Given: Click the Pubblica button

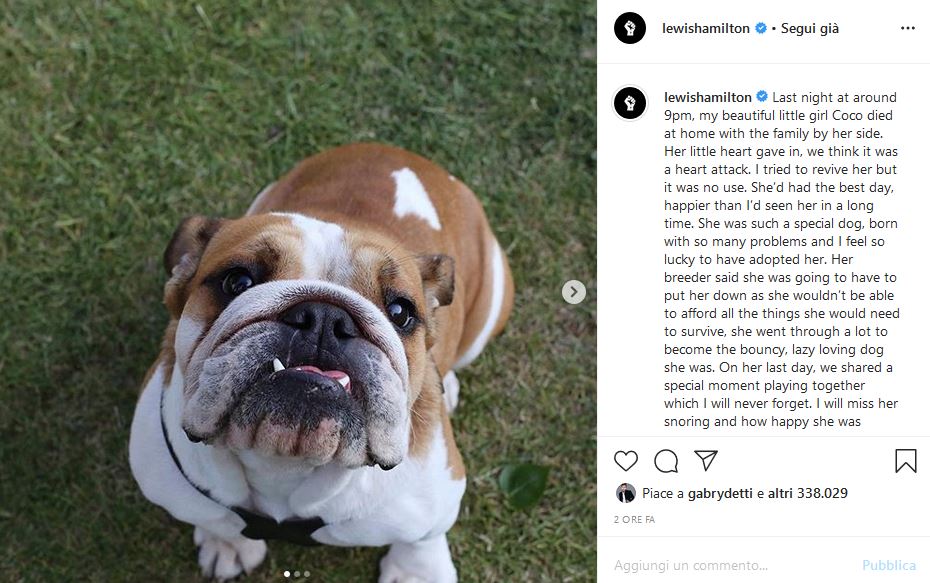Looking at the screenshot, I should tap(888, 565).
